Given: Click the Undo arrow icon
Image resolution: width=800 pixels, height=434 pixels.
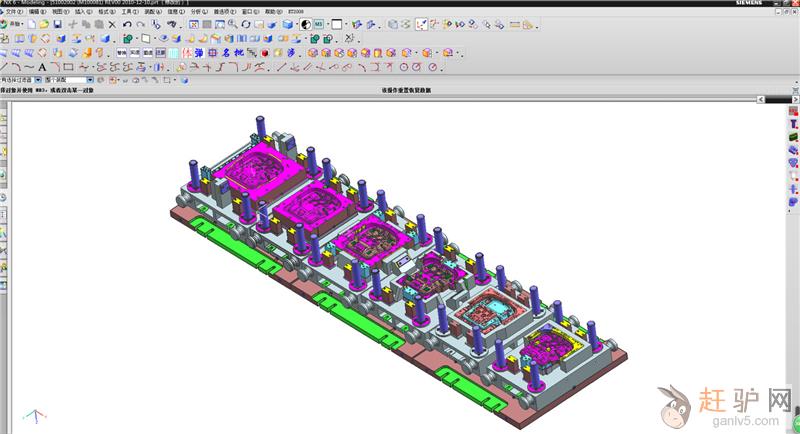Looking at the screenshot, I should coord(127,23).
